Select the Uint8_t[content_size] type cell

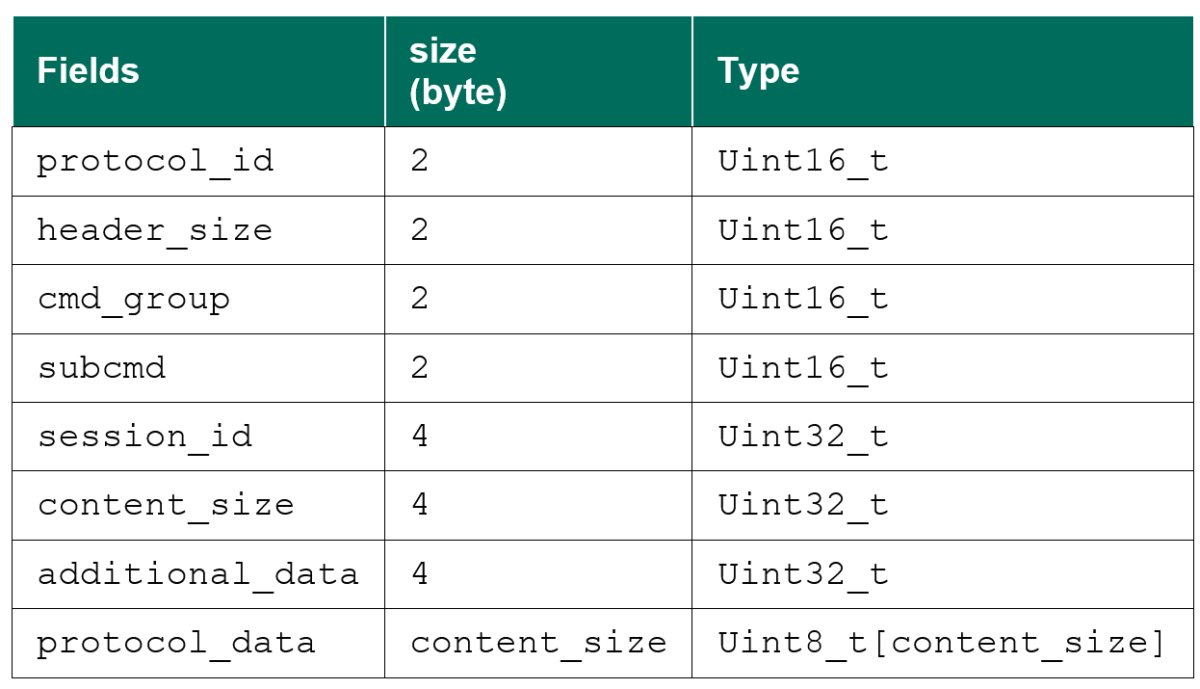(941, 643)
